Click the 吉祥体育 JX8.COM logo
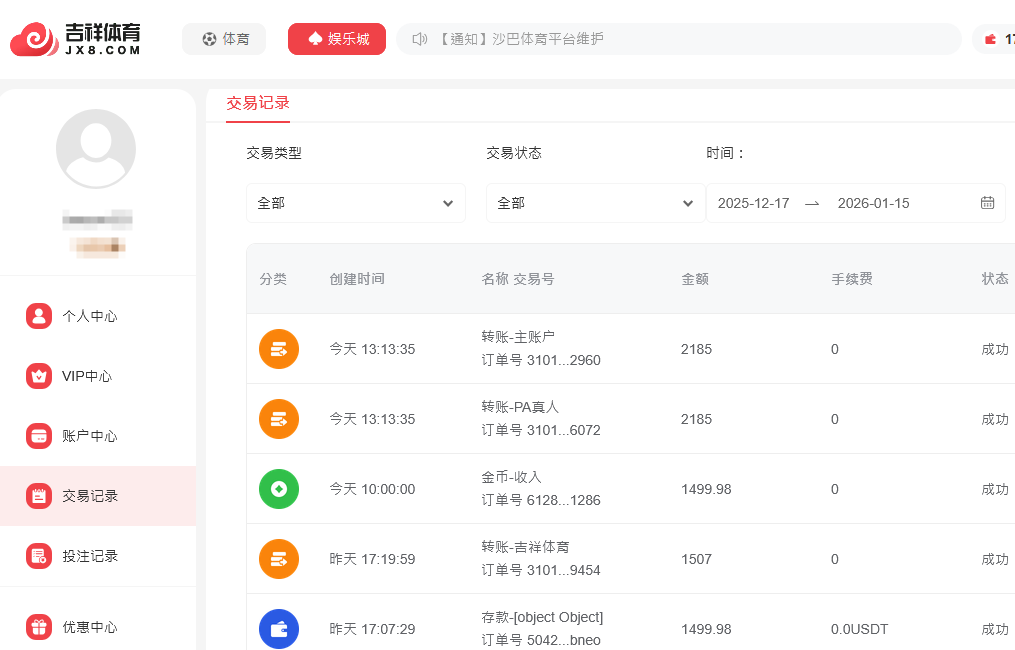 tap(75, 39)
